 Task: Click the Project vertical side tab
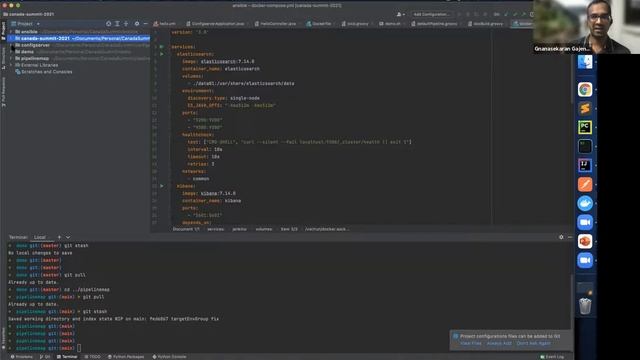pyautogui.click(x=3, y=31)
